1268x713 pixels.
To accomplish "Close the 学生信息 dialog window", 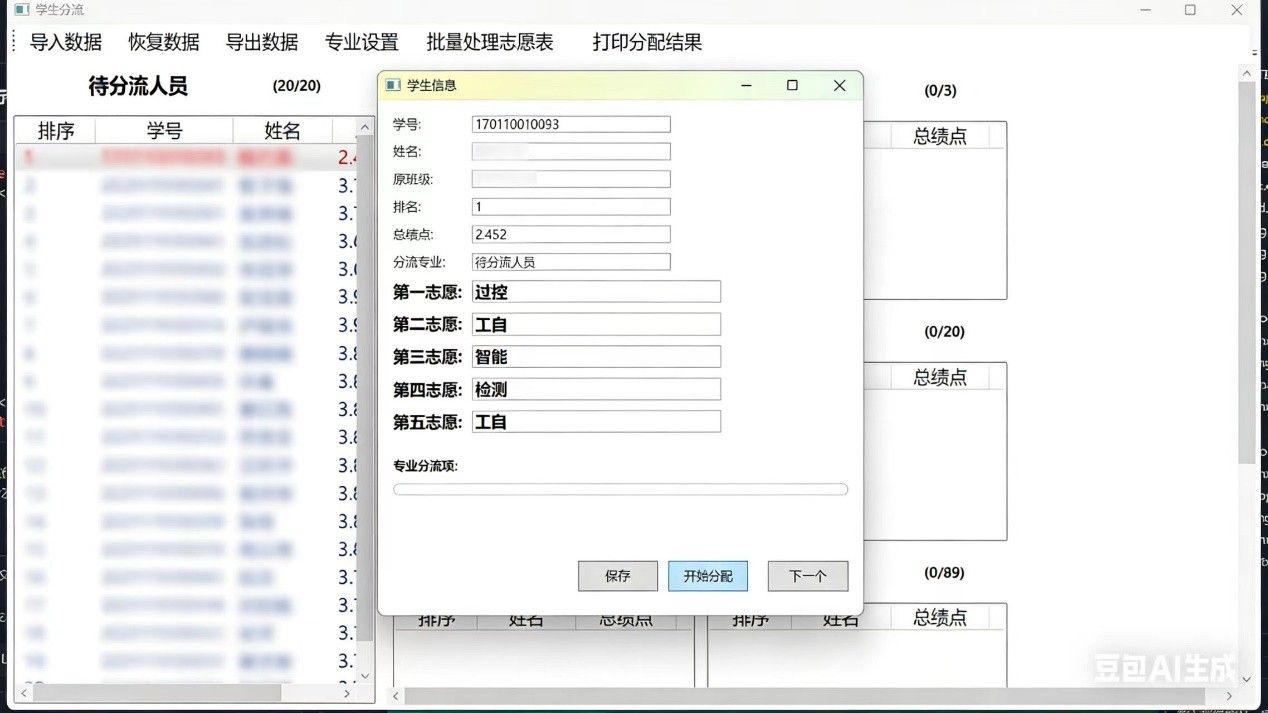I will [840, 86].
